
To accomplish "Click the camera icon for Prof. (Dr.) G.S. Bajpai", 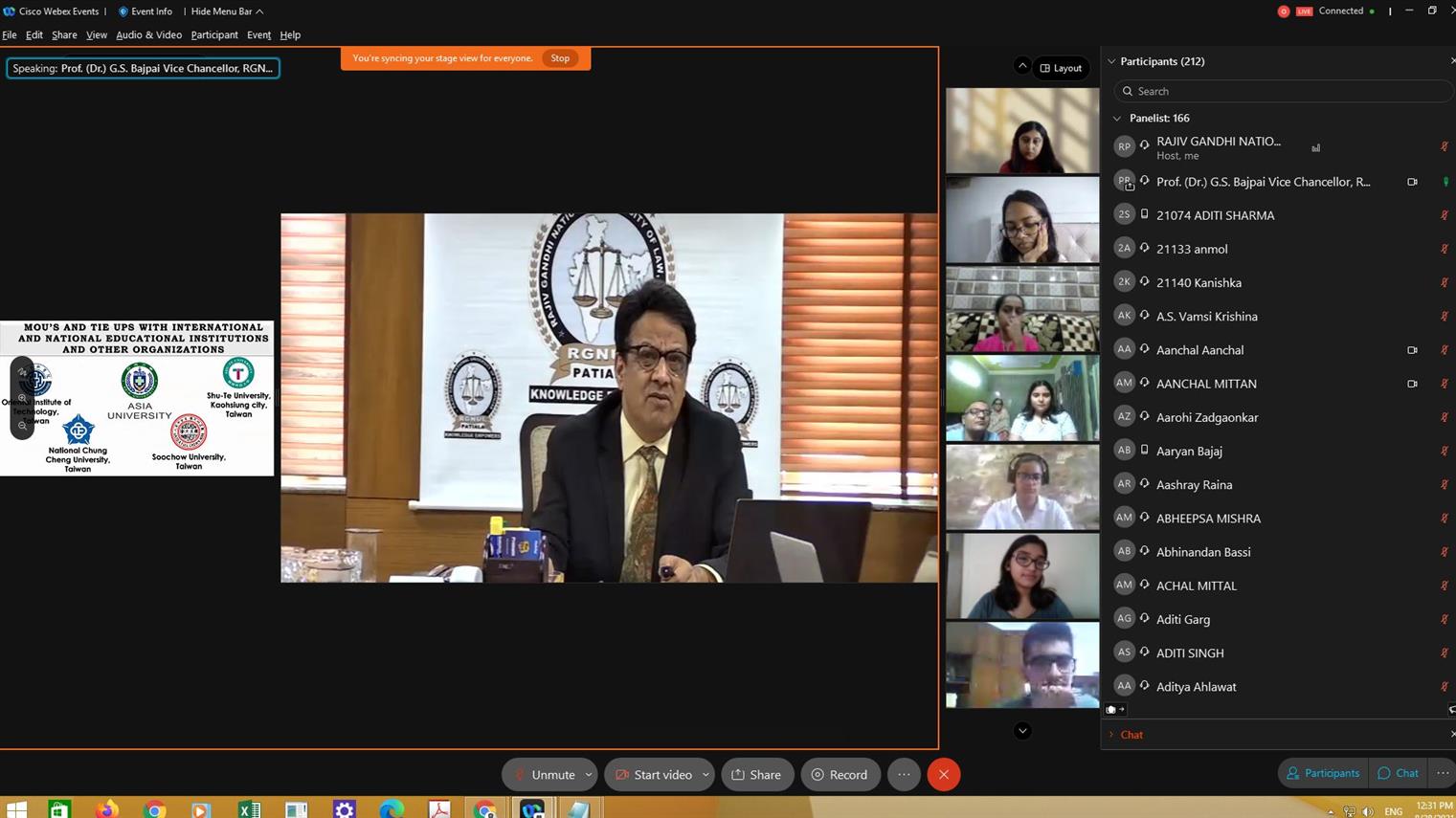I will click(x=1412, y=182).
